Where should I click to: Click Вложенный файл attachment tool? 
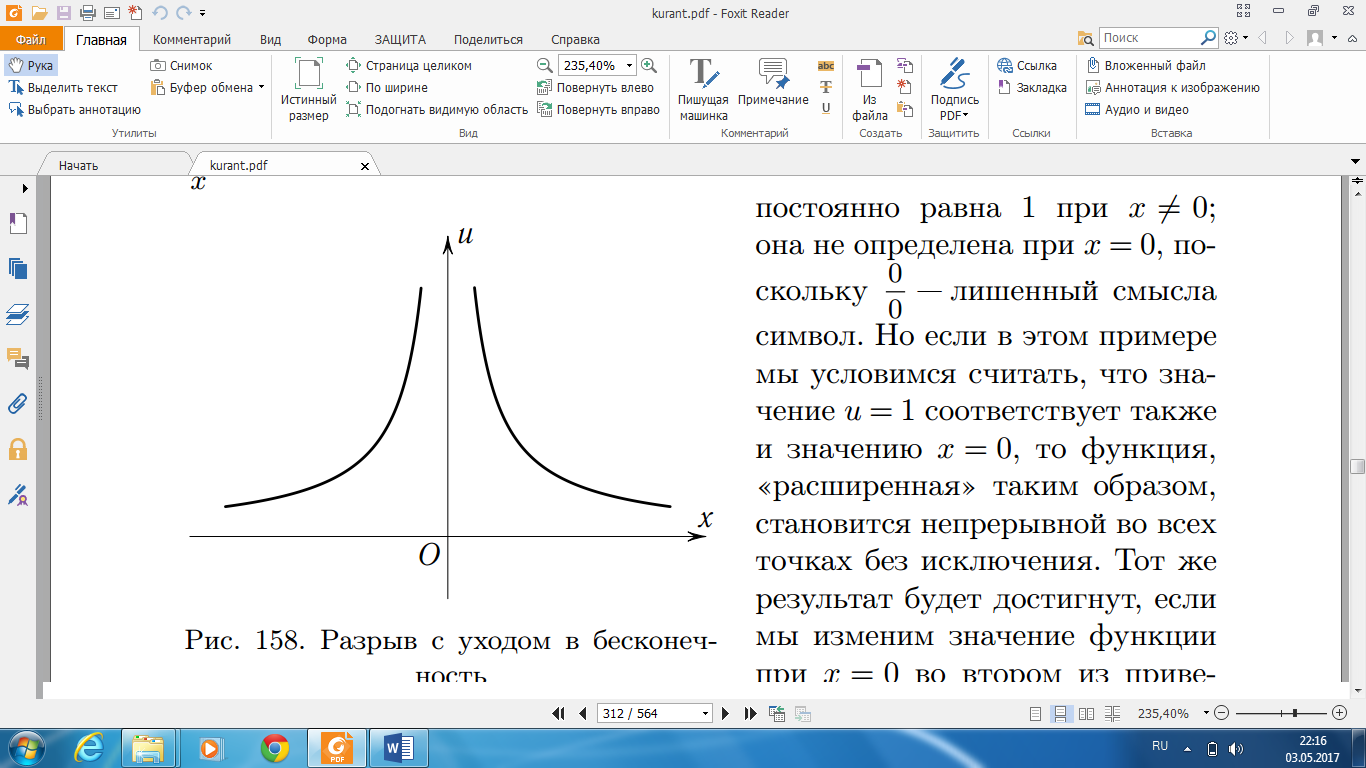click(1146, 65)
